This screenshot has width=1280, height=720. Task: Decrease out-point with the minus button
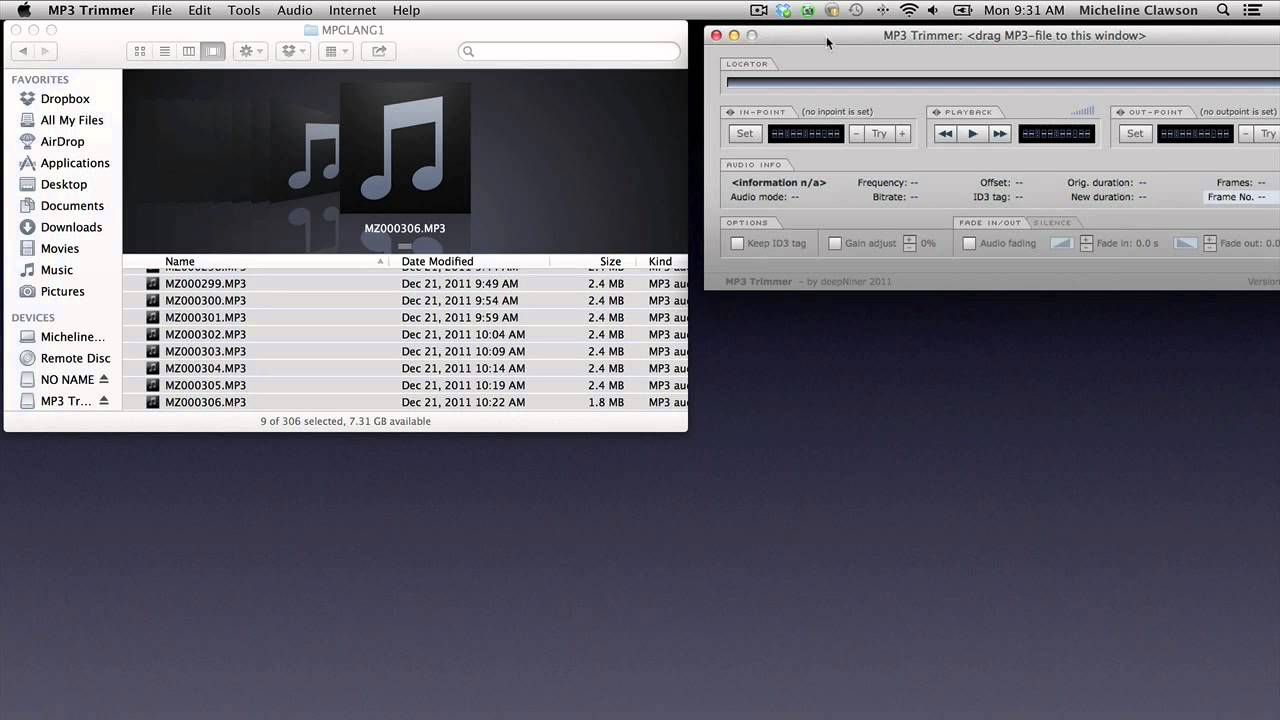point(1246,133)
